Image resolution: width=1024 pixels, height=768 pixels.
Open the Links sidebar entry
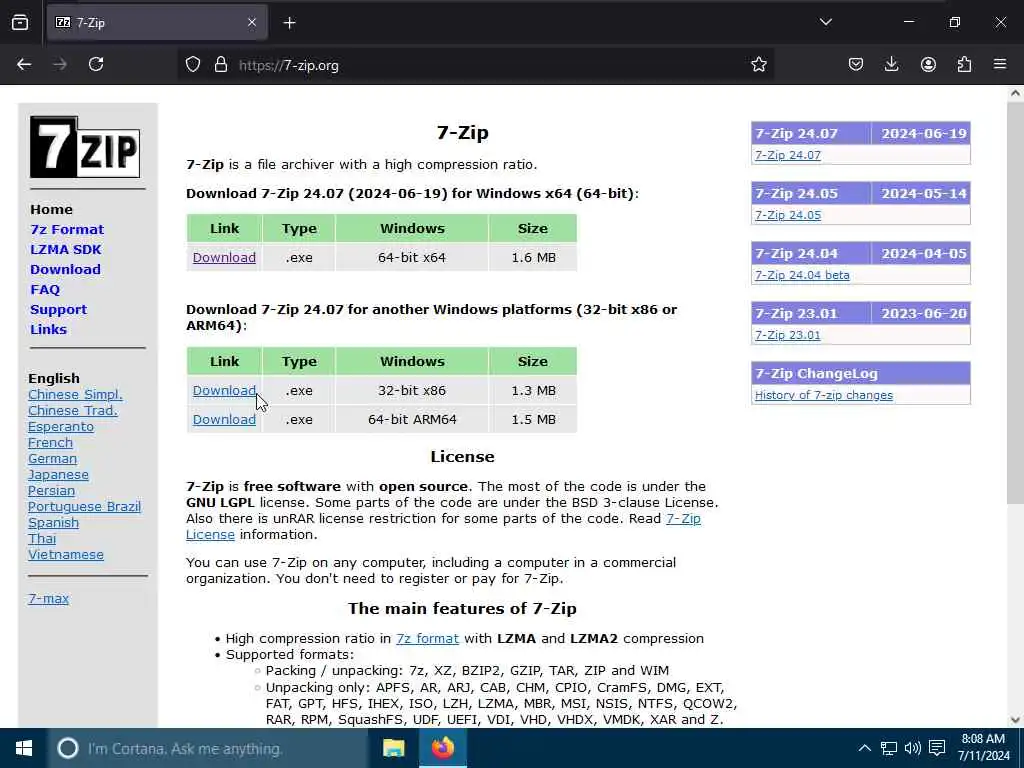tap(48, 330)
